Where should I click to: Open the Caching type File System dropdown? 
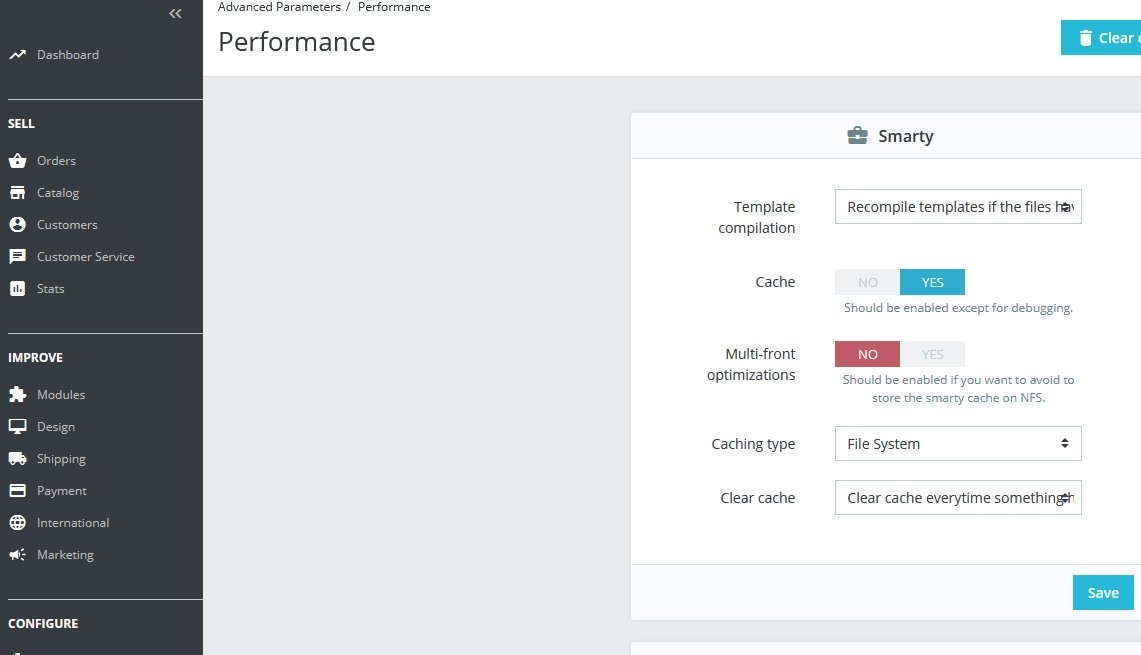pos(957,444)
